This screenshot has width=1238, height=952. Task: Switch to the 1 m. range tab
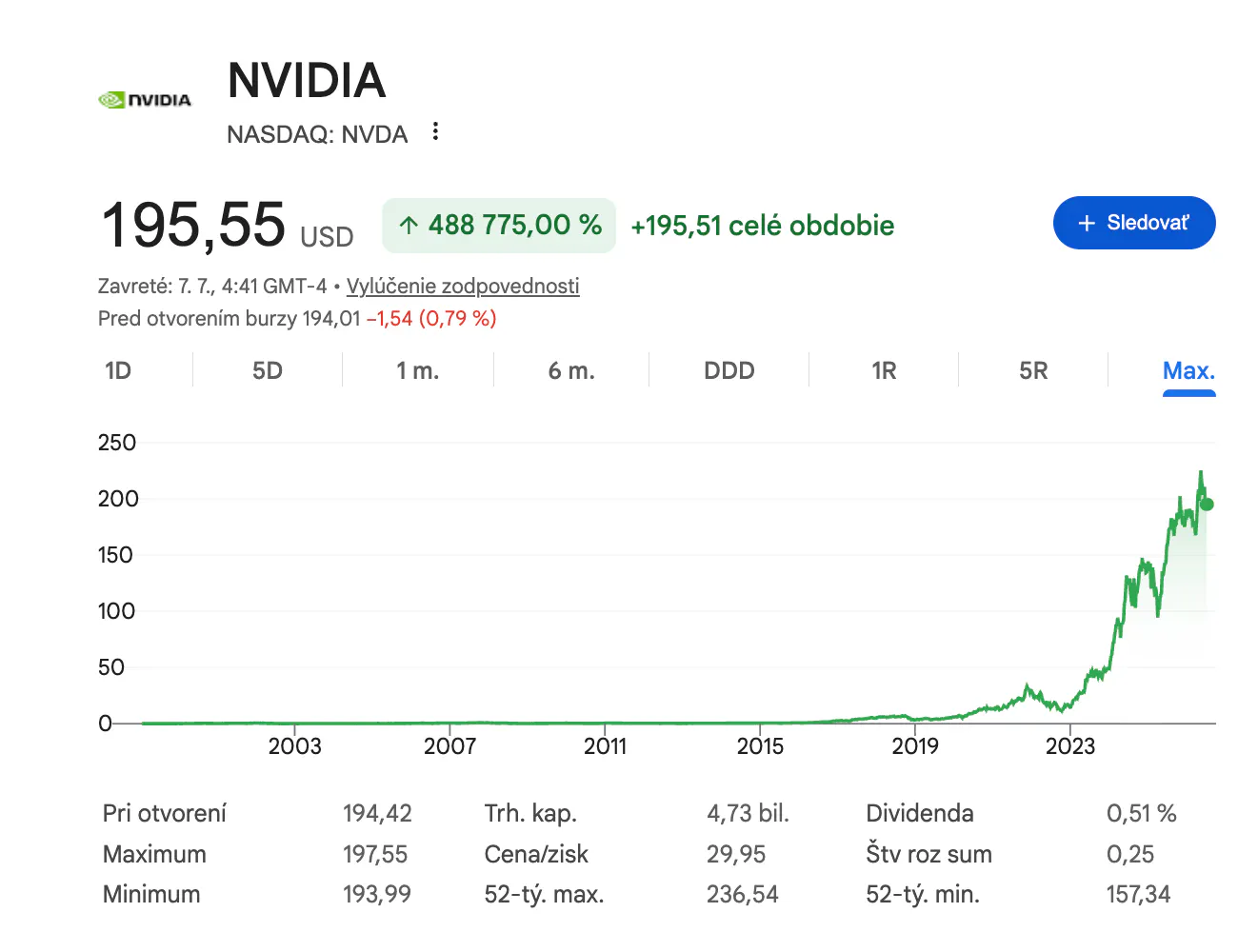pyautogui.click(x=418, y=370)
